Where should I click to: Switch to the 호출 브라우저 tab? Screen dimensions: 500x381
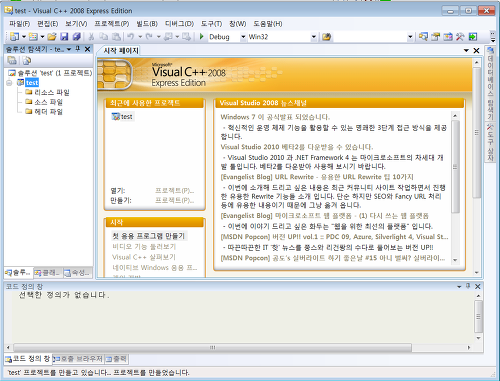pyautogui.click(x=78, y=359)
